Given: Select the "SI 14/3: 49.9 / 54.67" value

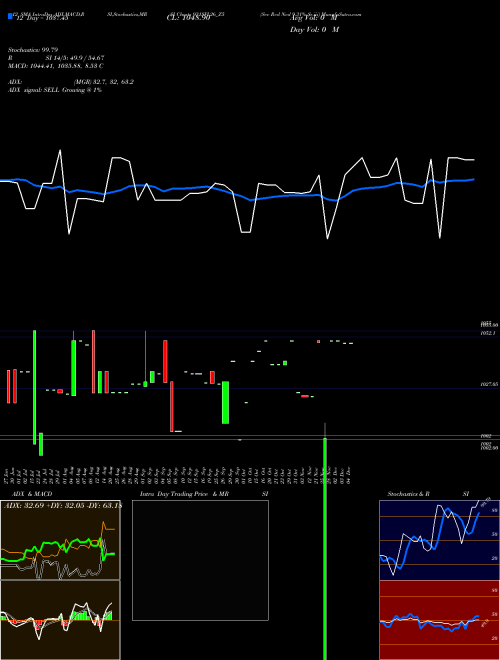Looking at the screenshot, I should (x=75, y=58).
